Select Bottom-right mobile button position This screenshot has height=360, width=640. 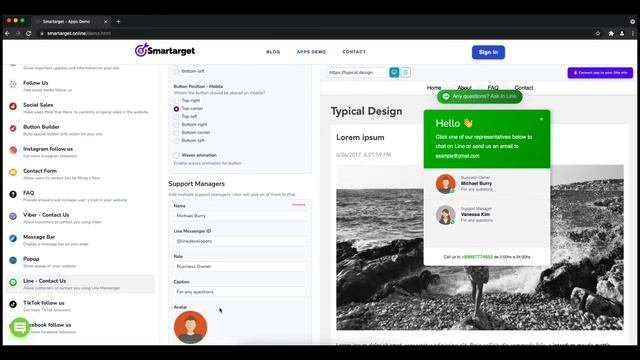(176, 125)
